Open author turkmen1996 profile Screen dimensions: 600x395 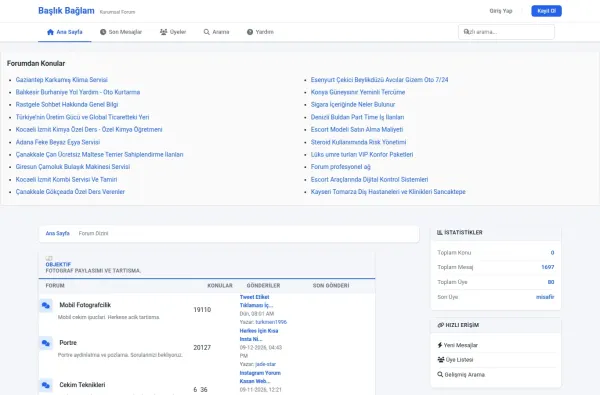271,322
